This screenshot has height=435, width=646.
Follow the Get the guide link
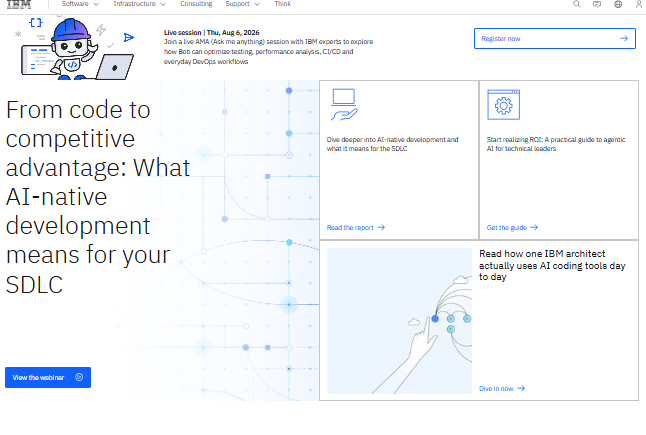pos(512,227)
